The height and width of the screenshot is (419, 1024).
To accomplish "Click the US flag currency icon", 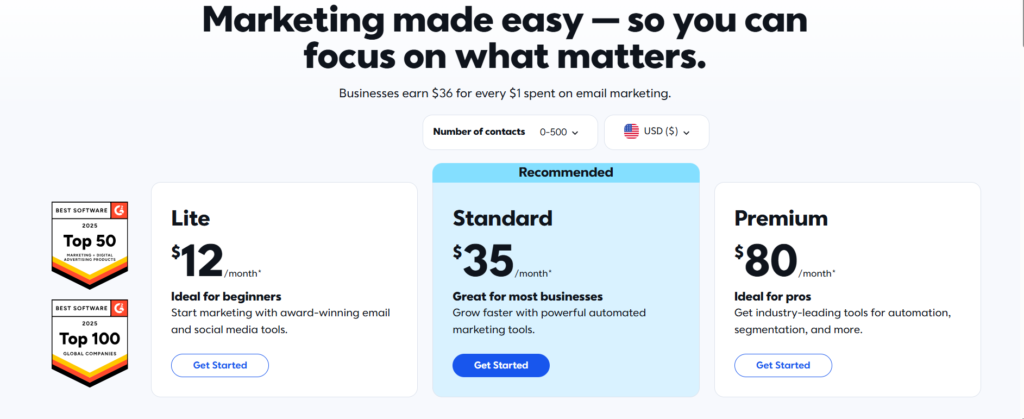I will point(631,132).
